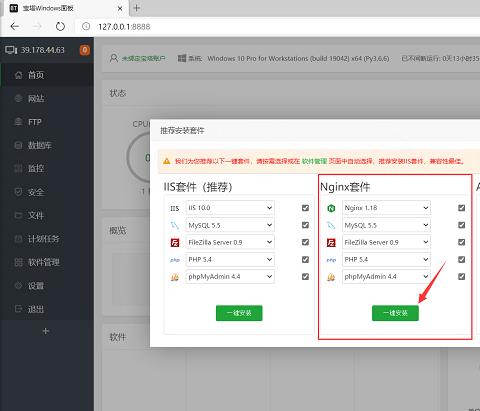Open PHP 5.4 dropdown in IIS suite
This screenshot has width=480, height=411.
(230, 259)
